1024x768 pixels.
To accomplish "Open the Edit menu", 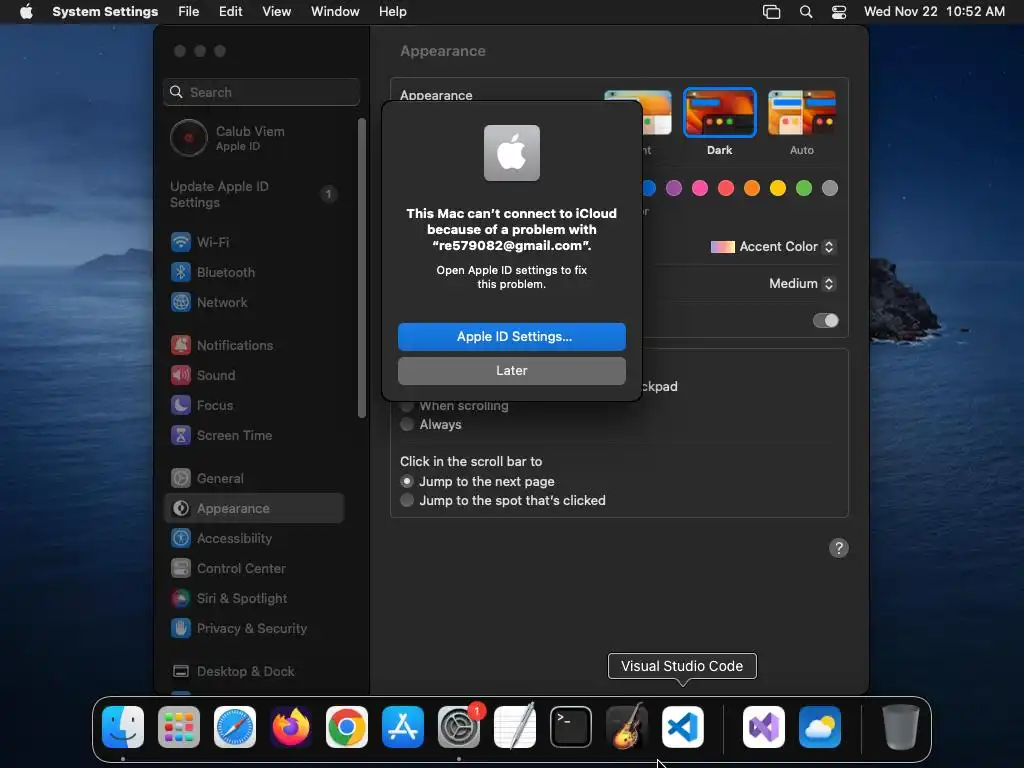I will click(x=231, y=12).
